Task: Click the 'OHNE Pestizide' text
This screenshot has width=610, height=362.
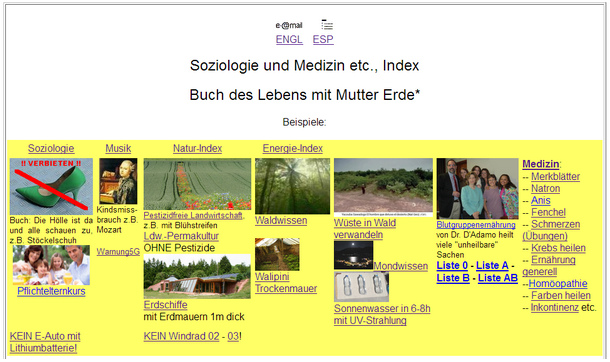Action: pyautogui.click(x=179, y=248)
